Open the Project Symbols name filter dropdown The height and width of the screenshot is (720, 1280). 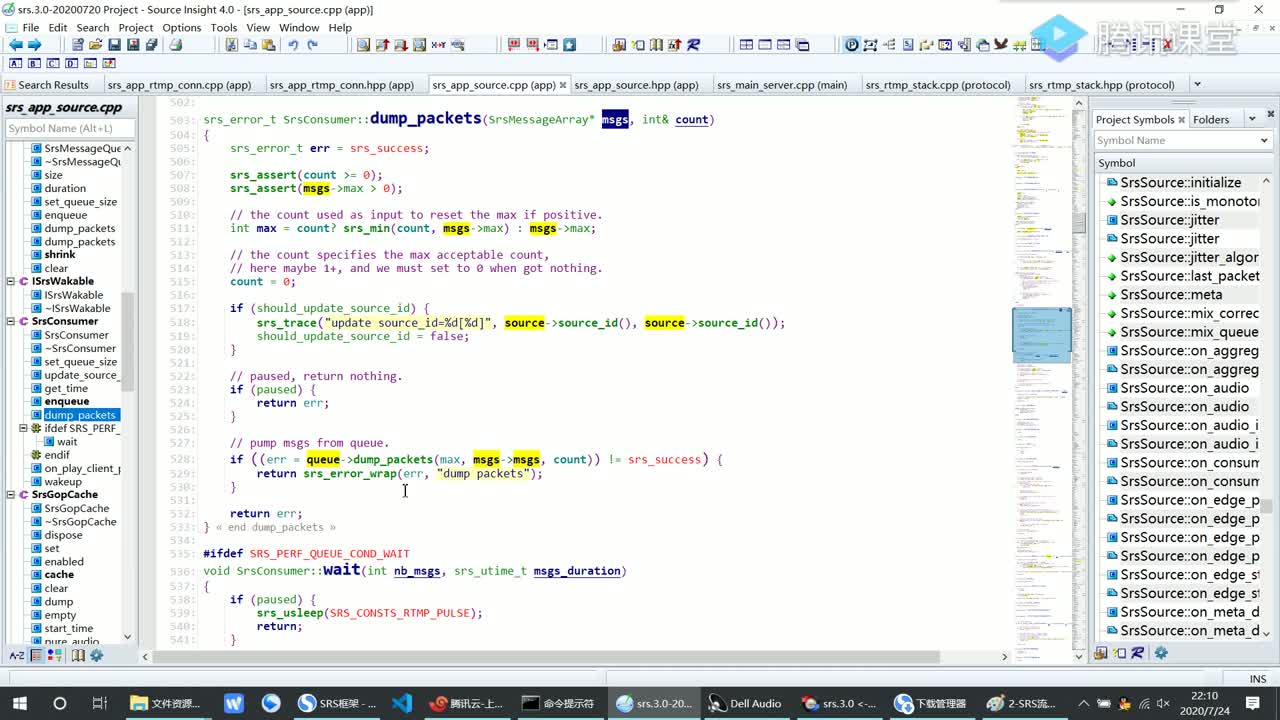click(x=1264, y=141)
